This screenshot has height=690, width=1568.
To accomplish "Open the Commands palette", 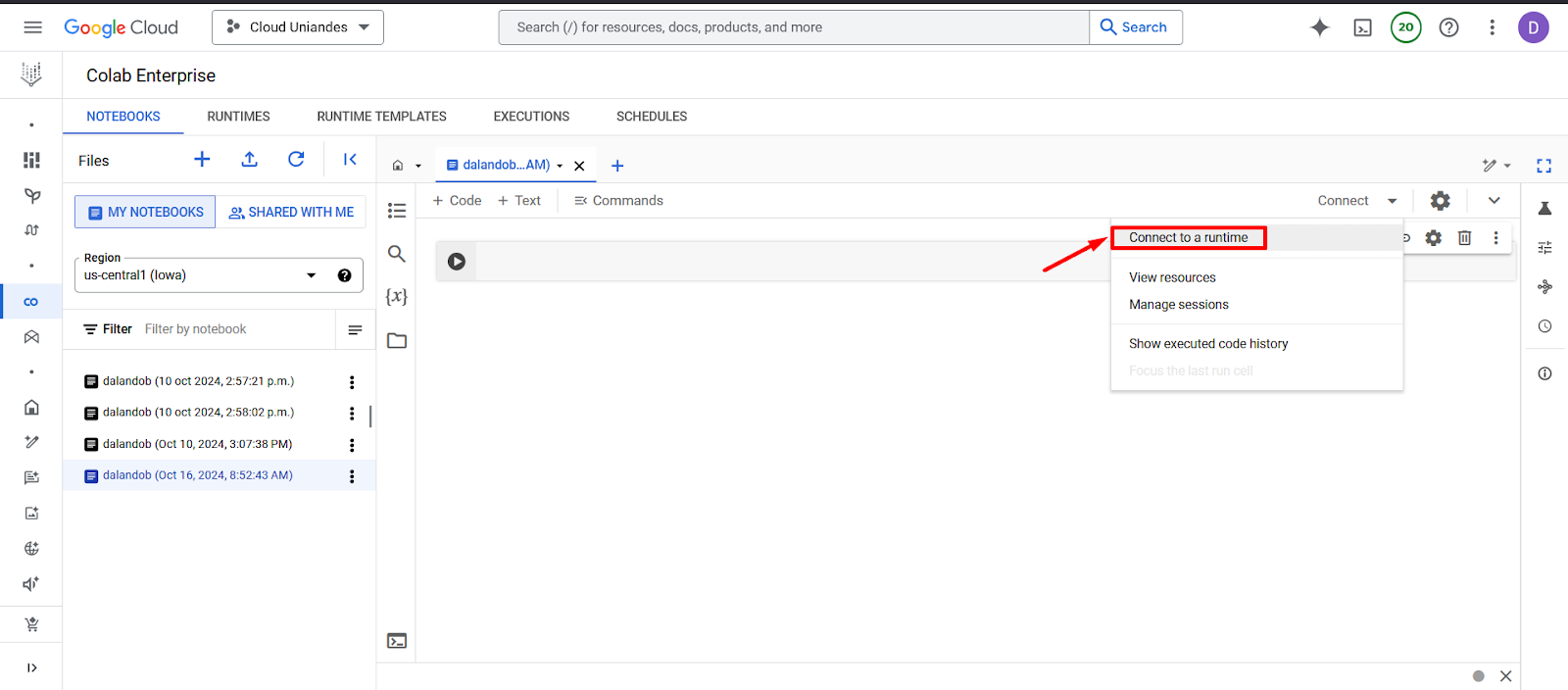I will (618, 201).
